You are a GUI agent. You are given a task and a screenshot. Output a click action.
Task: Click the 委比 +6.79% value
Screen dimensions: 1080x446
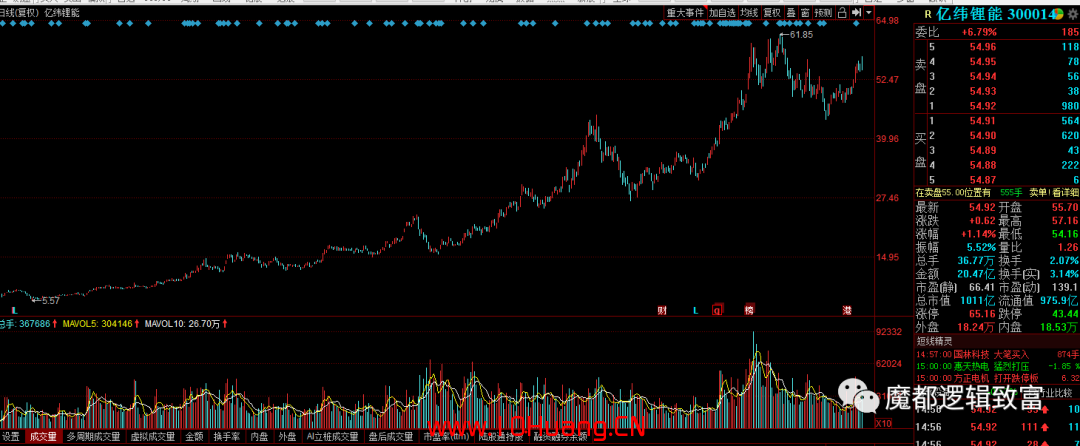[x=977, y=32]
